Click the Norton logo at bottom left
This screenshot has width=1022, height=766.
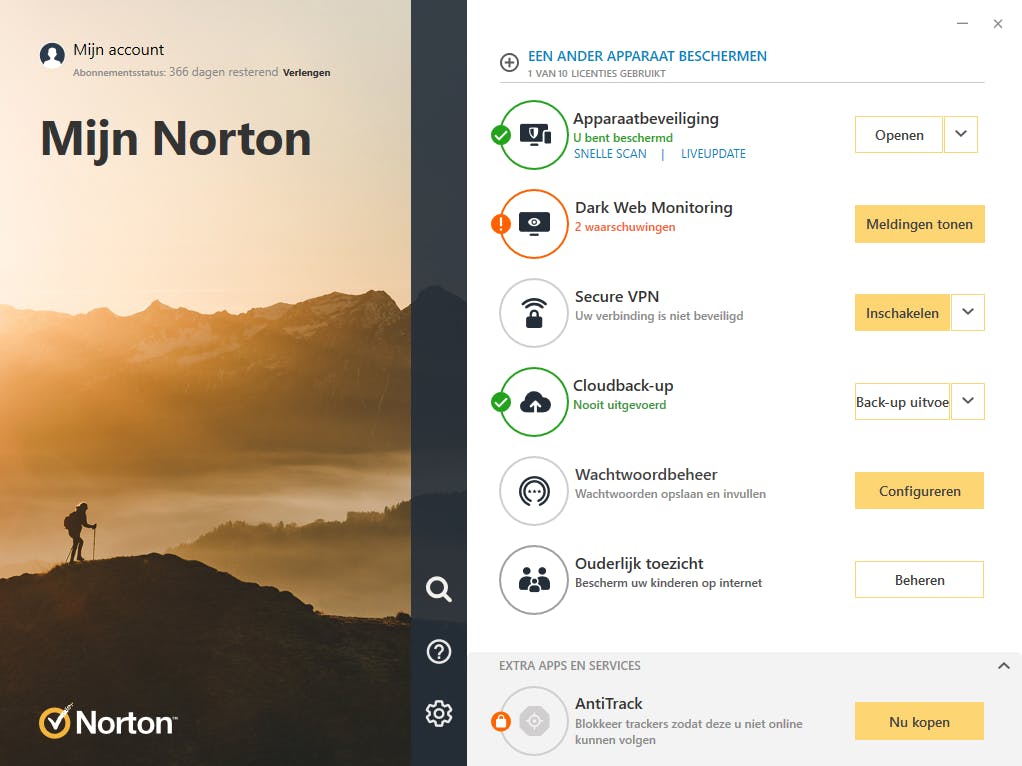108,722
